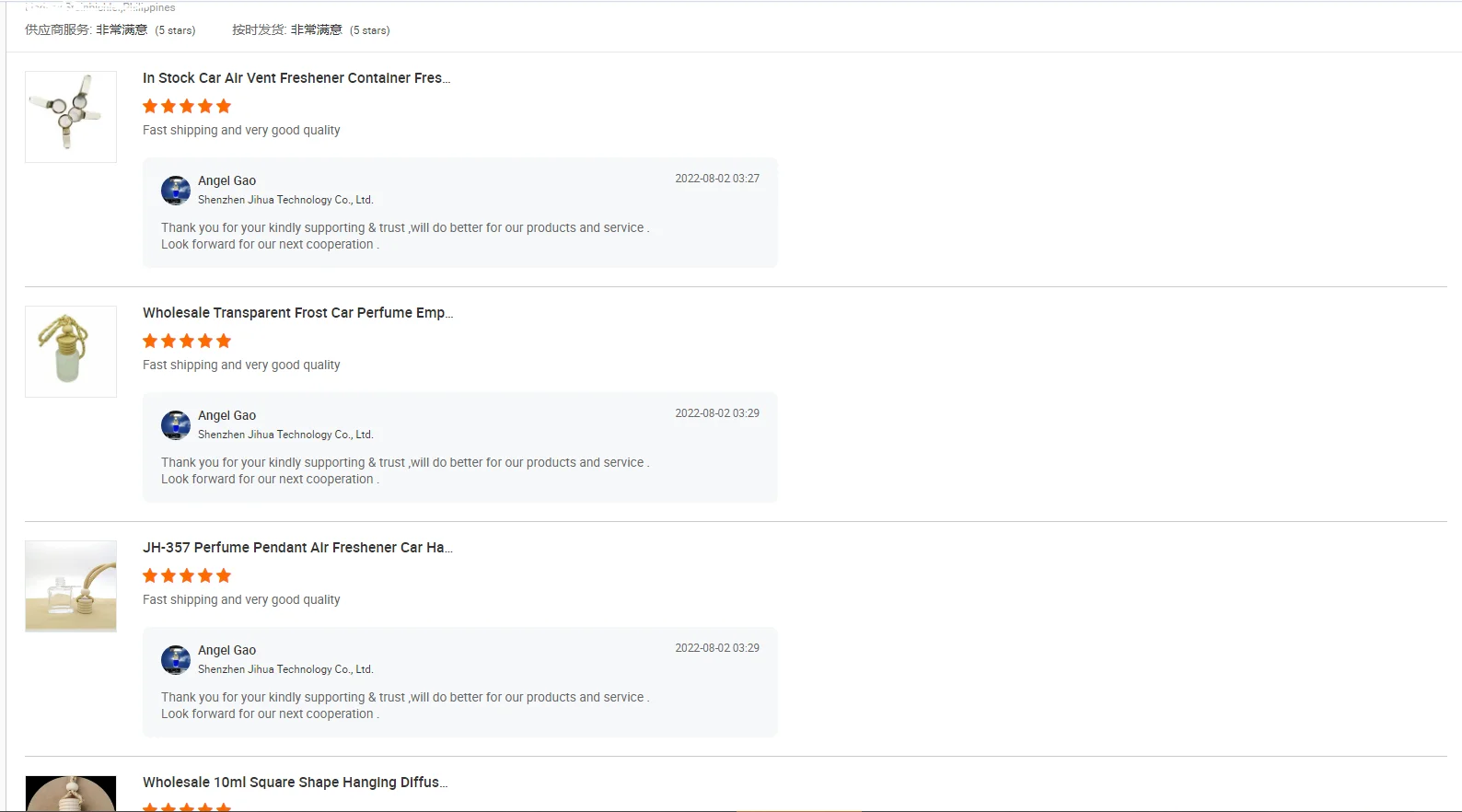1462x812 pixels.
Task: Open the JH-357 perfume pendant thumbnail
Action: [x=71, y=586]
